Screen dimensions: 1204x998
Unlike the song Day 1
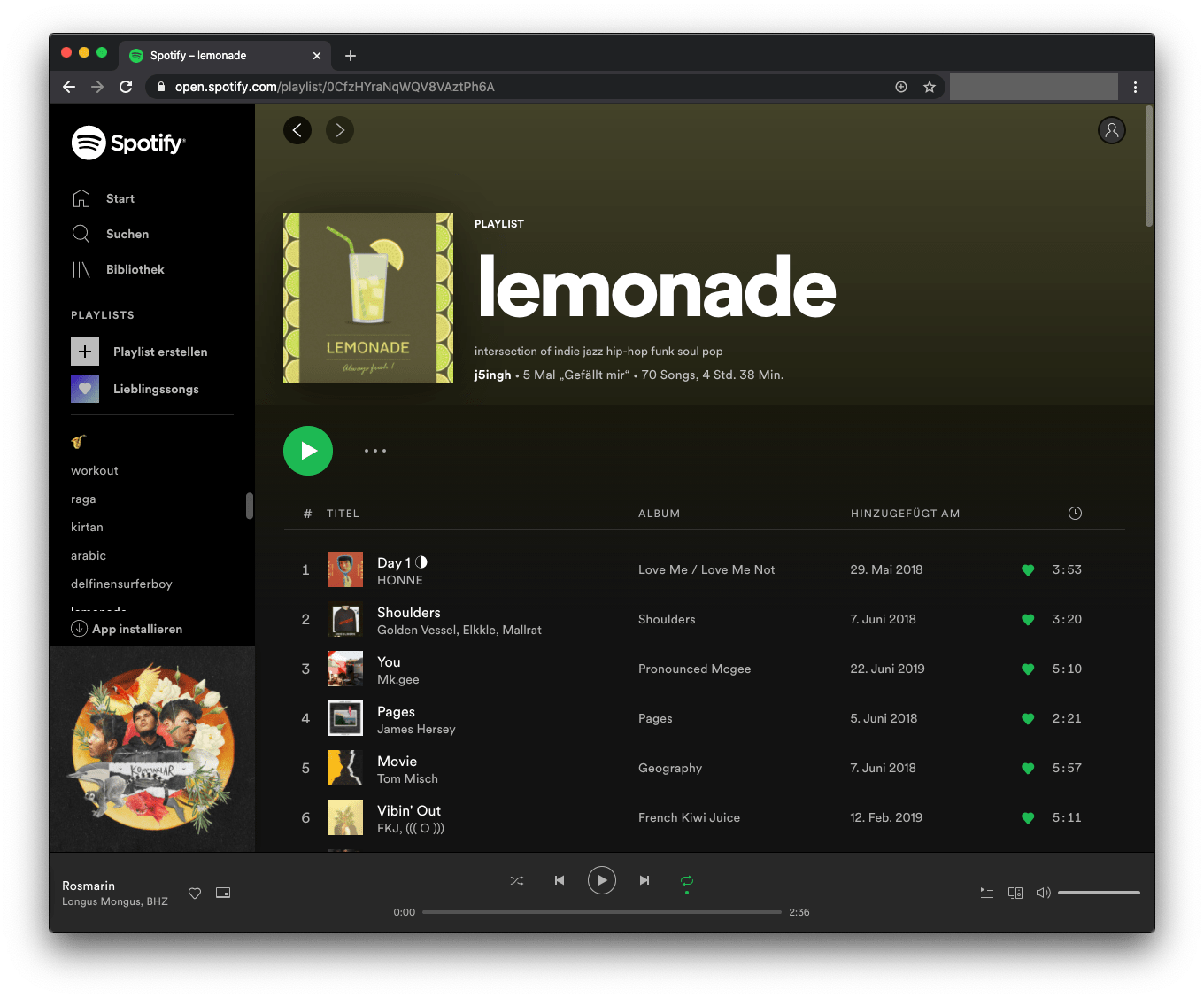(x=1028, y=570)
